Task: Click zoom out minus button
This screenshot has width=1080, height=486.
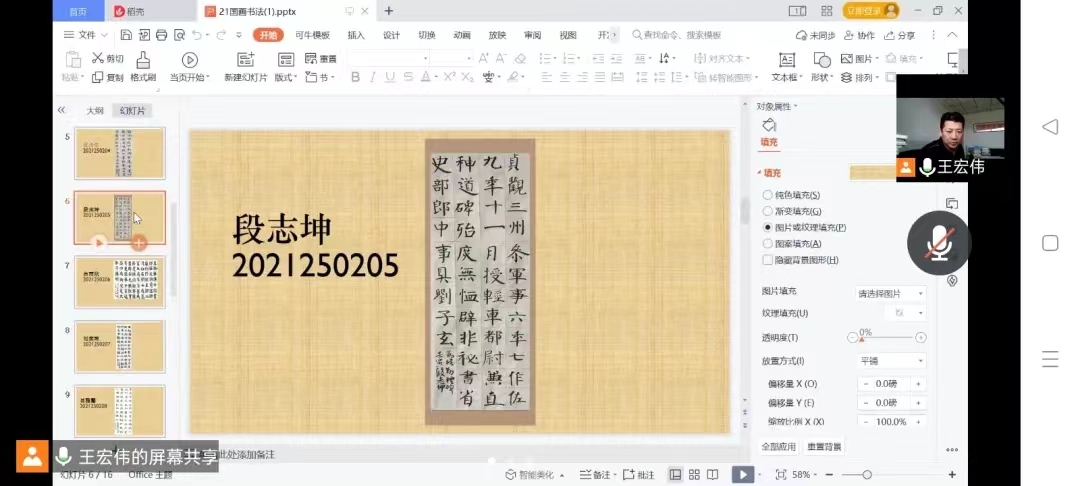Action: click(829, 474)
